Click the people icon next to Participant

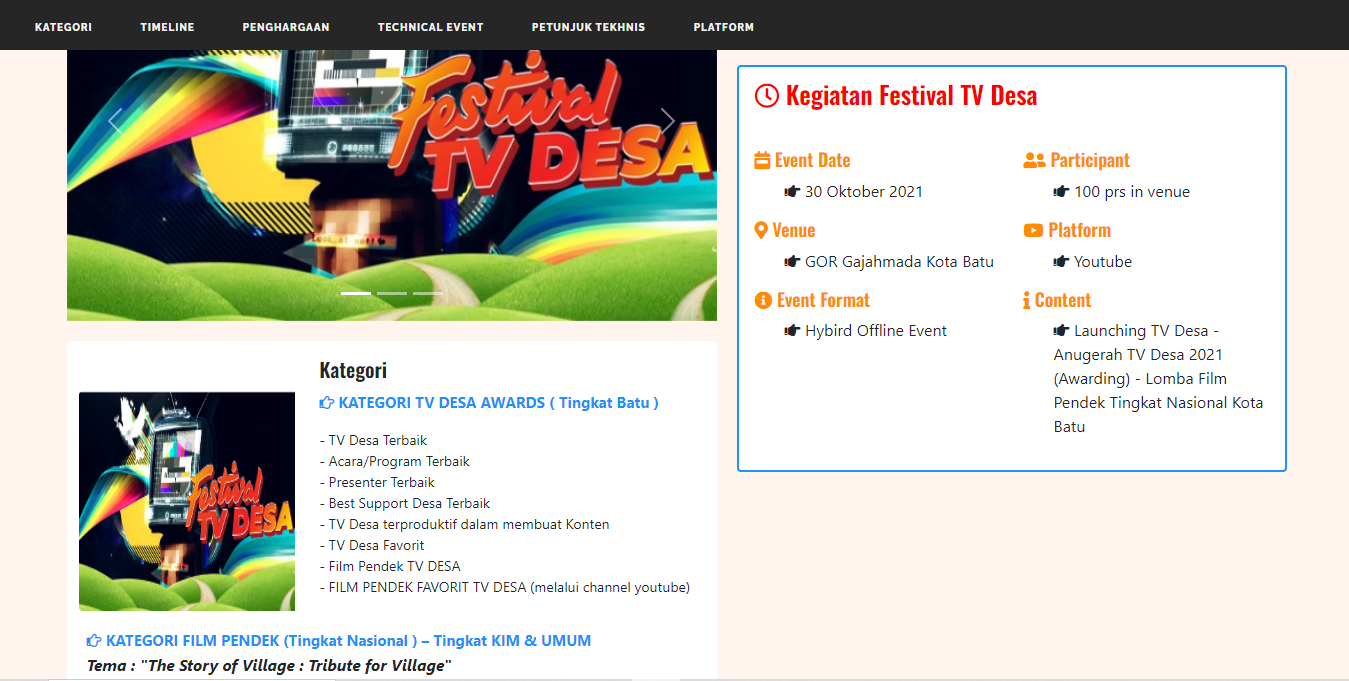click(1034, 160)
